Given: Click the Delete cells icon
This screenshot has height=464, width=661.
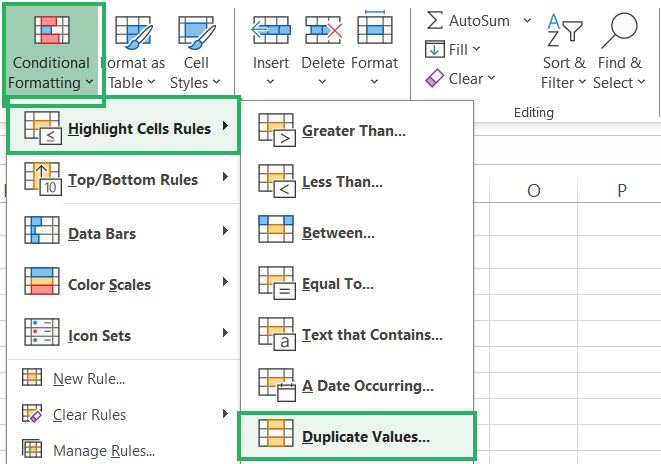Looking at the screenshot, I should tap(323, 30).
